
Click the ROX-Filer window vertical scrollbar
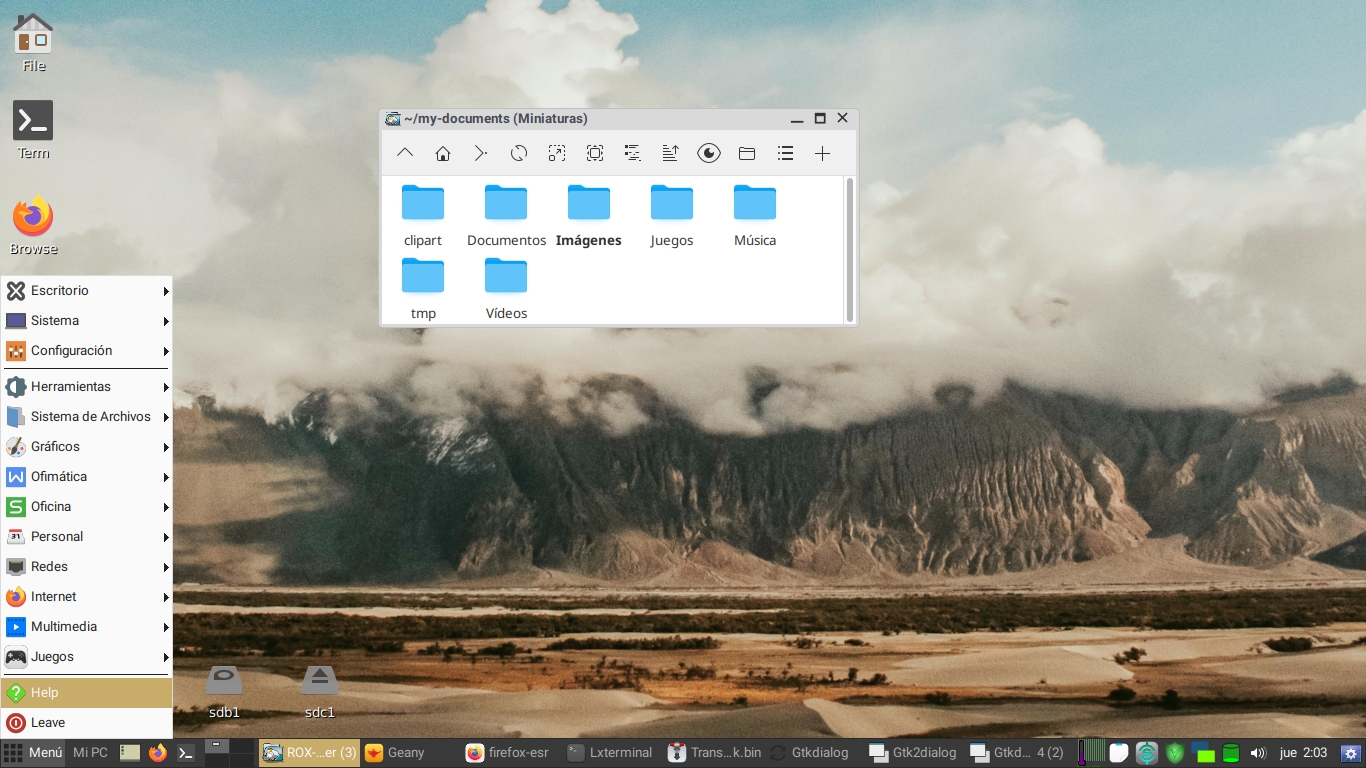tap(850, 250)
